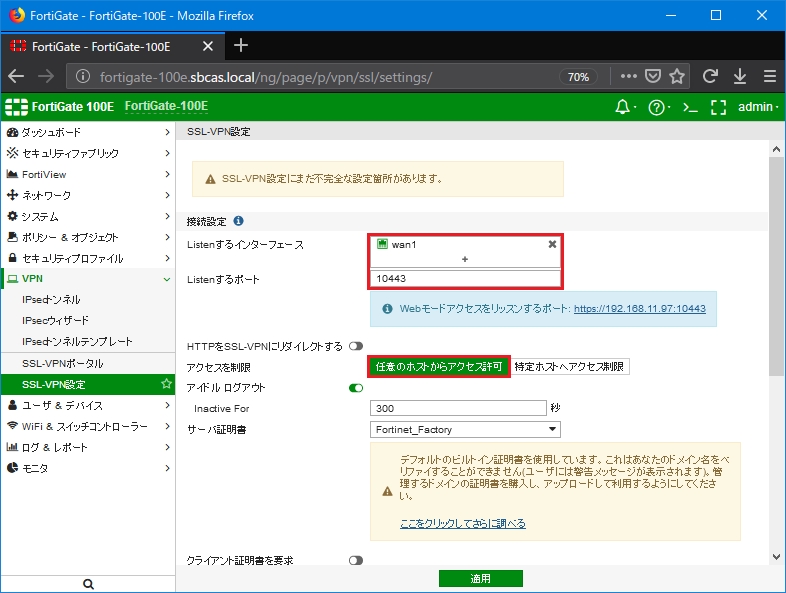Click the wan1 interface icon
Screen dimensions: 786x593
(x=382, y=244)
